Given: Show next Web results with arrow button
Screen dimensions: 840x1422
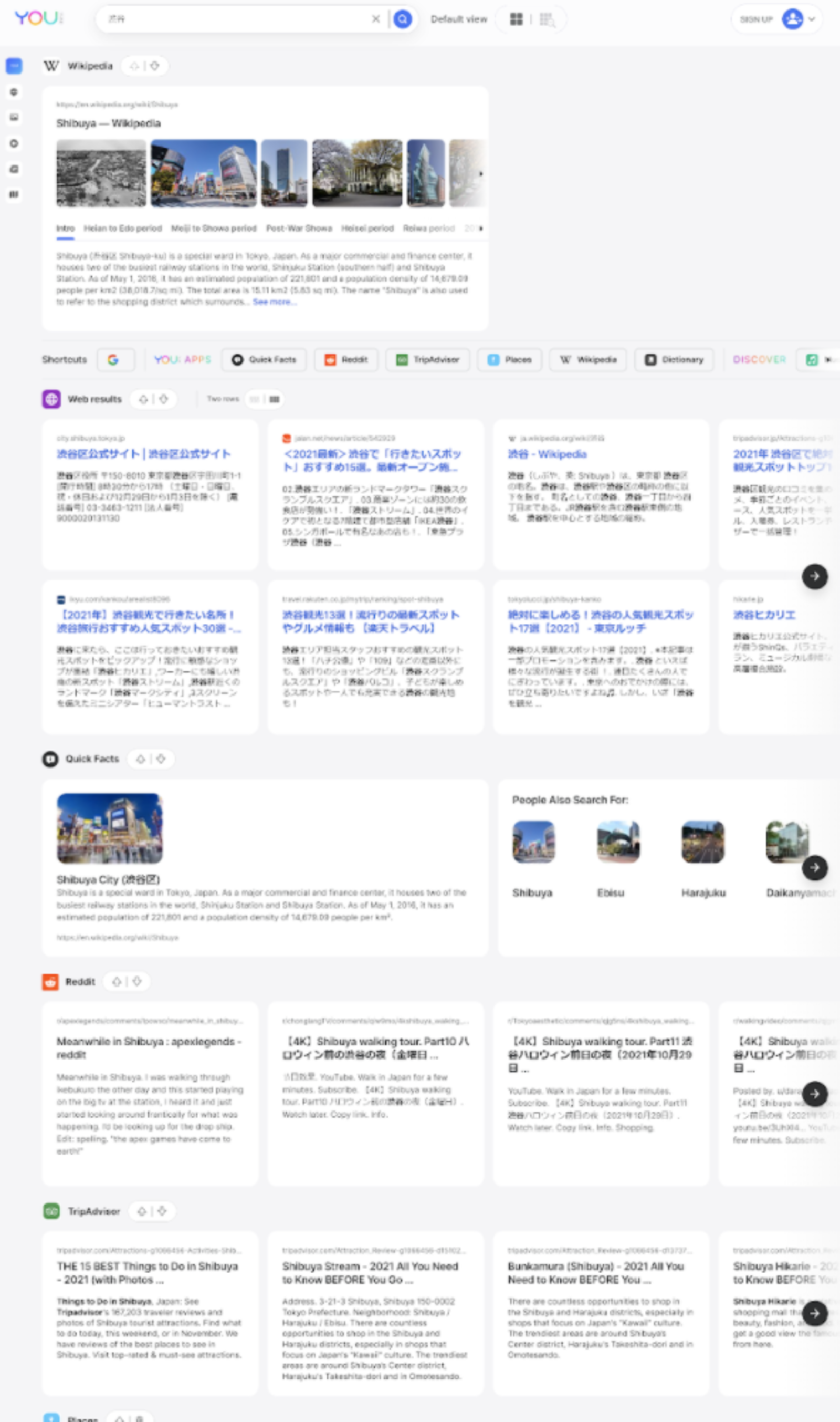Looking at the screenshot, I should (x=814, y=576).
